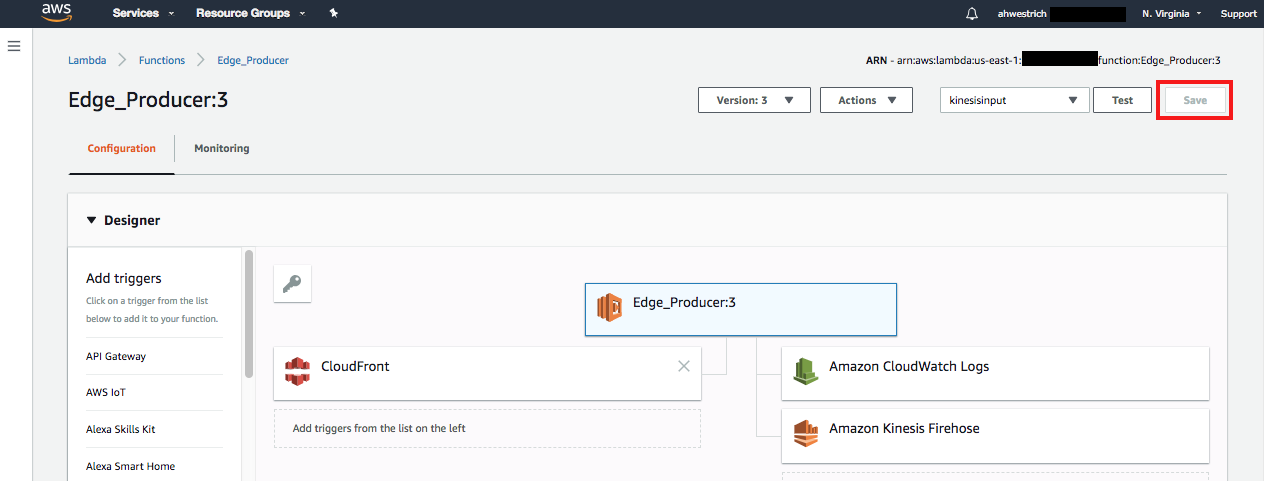The width and height of the screenshot is (1264, 481).
Task: Open the Version: 3 dropdown
Action: (x=753, y=100)
